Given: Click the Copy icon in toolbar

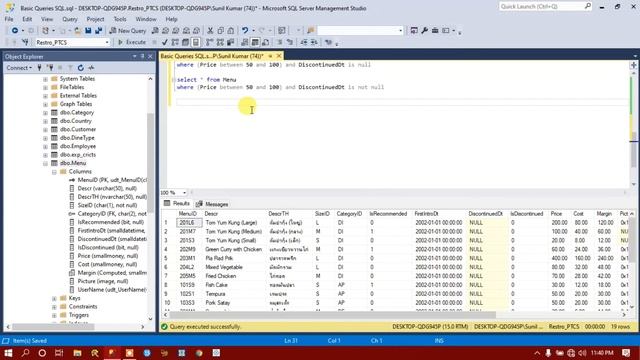Looking at the screenshot, I should click(x=220, y=31).
